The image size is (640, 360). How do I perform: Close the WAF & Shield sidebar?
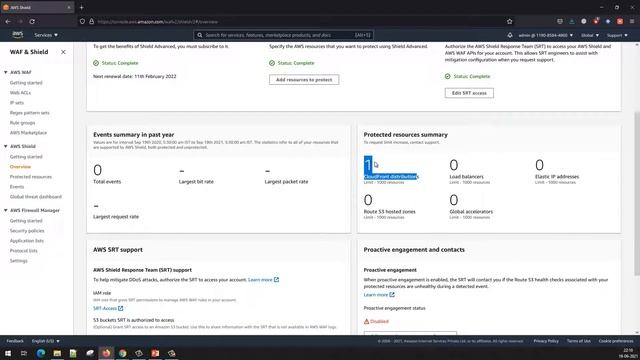[63, 52]
